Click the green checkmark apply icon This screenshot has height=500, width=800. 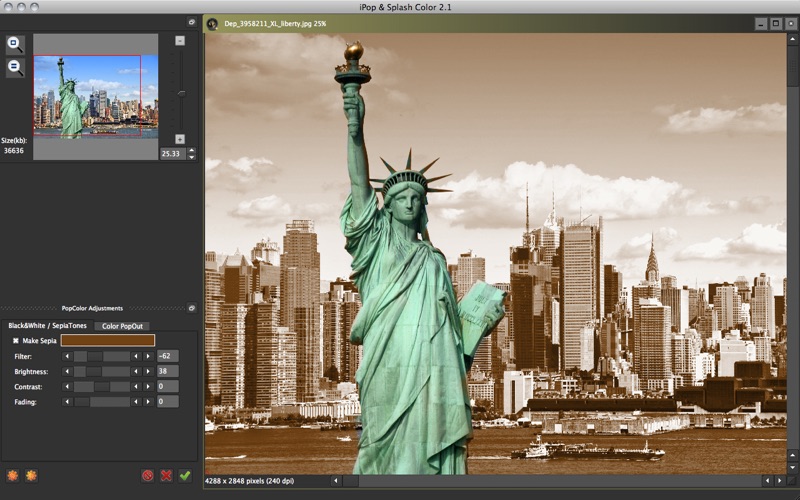[185, 476]
